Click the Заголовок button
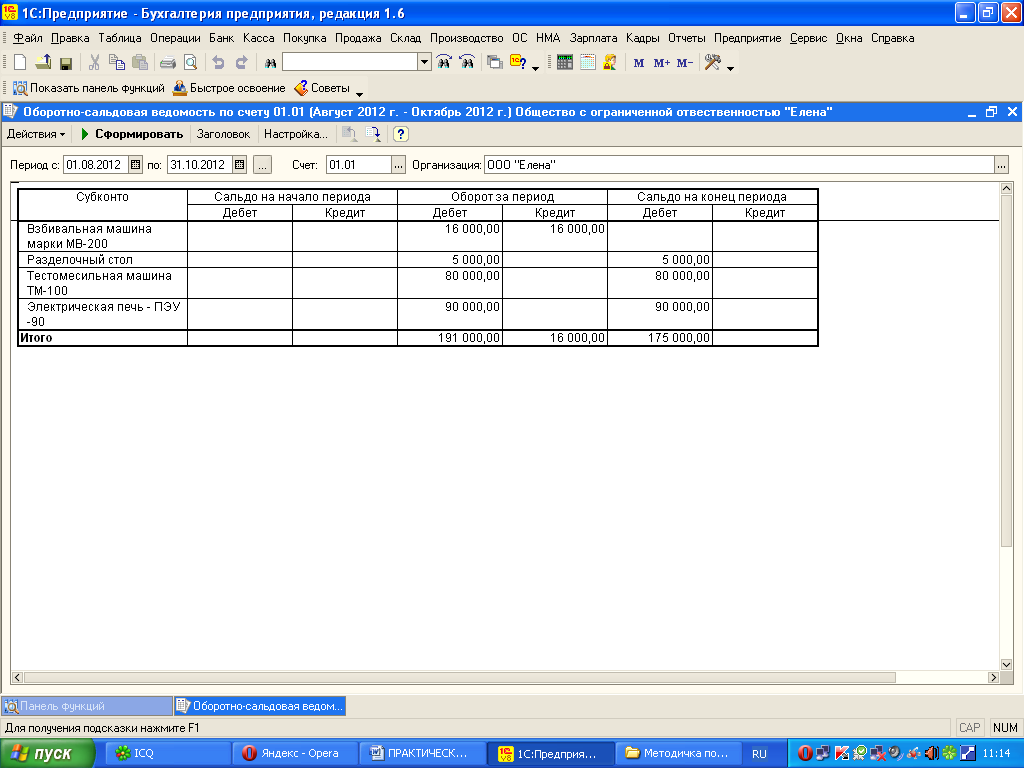 point(223,134)
